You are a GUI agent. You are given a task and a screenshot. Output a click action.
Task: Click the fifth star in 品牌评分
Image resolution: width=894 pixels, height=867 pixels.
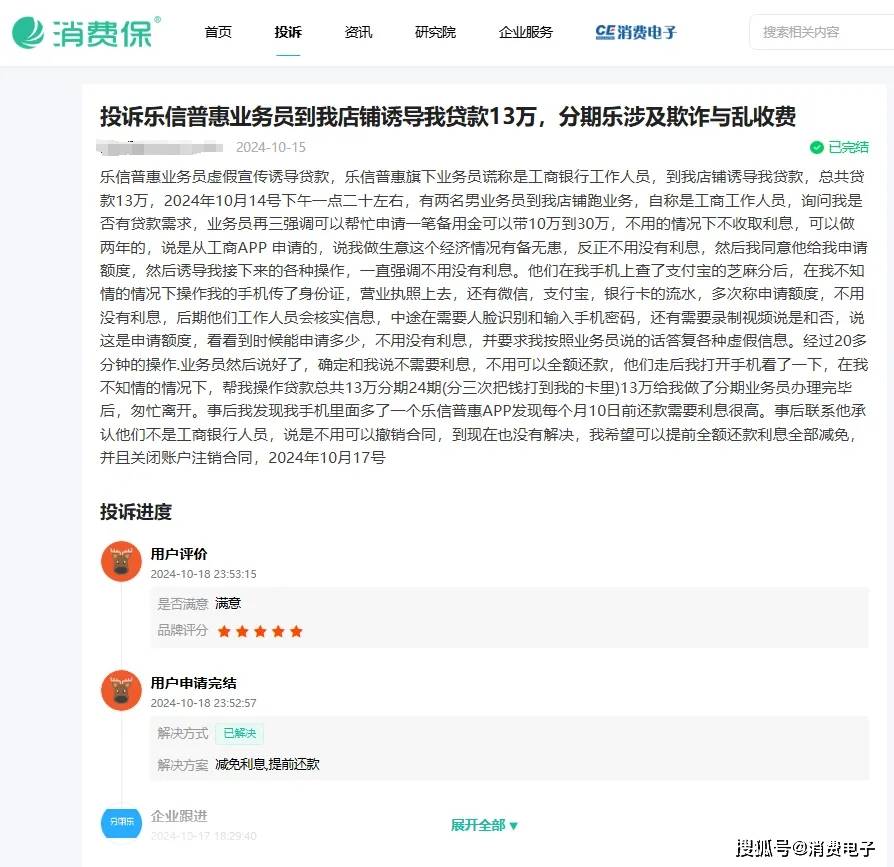coord(296,631)
